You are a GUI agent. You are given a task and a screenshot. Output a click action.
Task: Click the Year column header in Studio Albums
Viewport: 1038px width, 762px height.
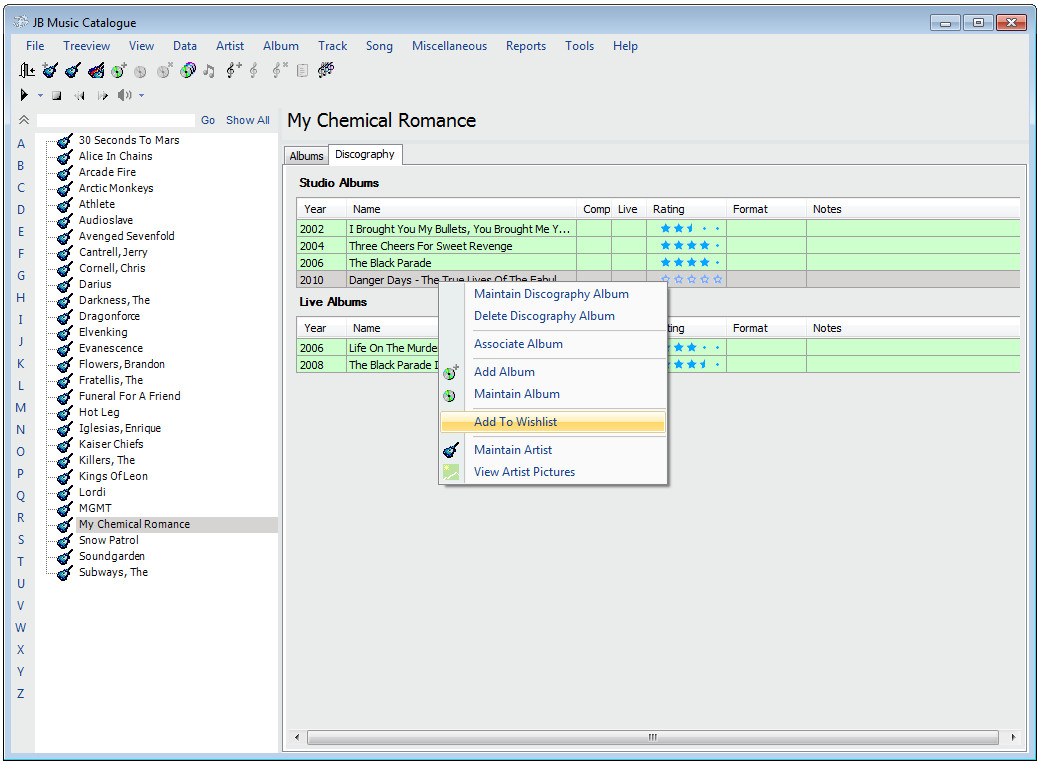point(321,209)
